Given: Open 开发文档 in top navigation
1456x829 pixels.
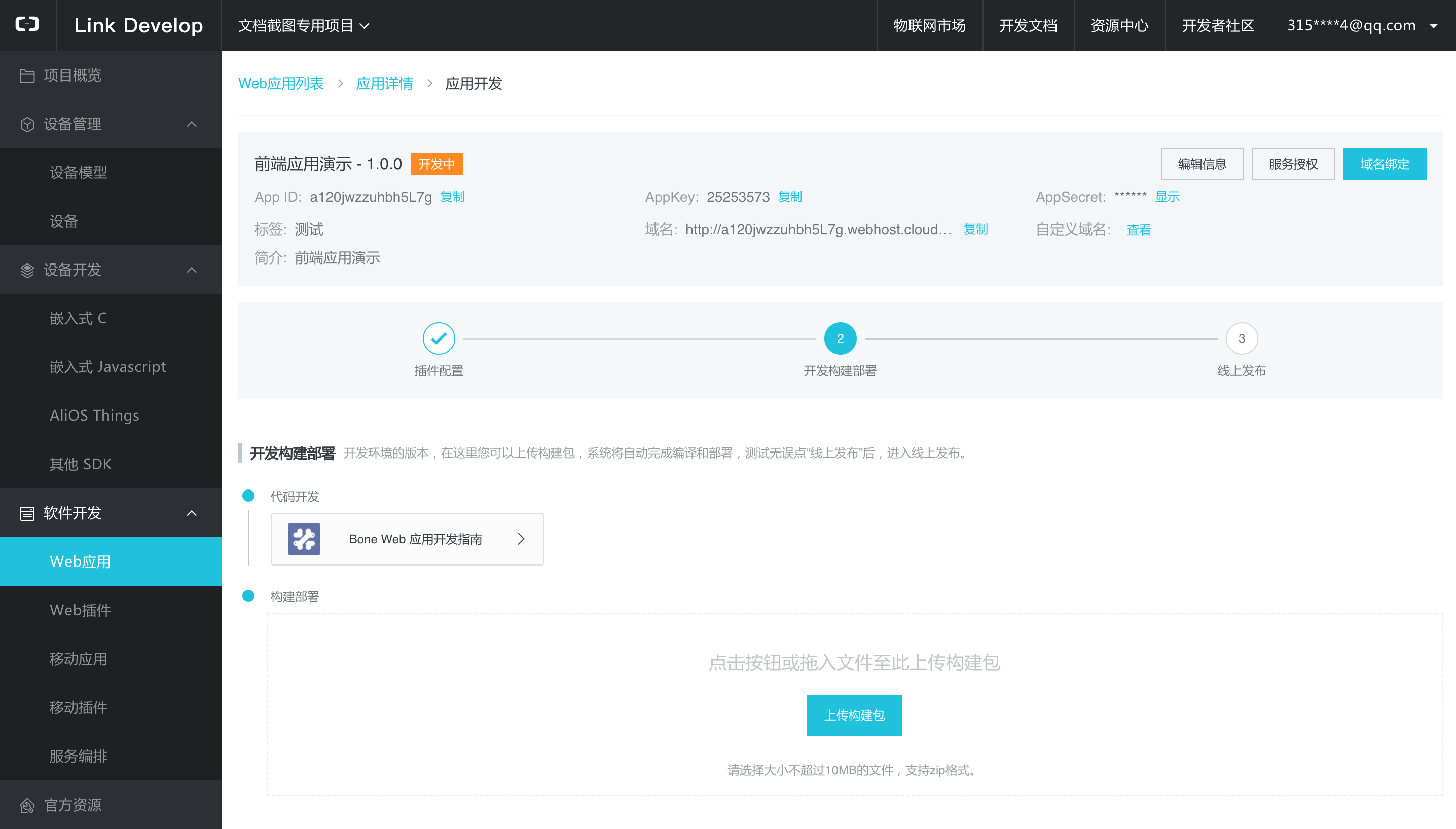Looking at the screenshot, I should pos(1028,26).
